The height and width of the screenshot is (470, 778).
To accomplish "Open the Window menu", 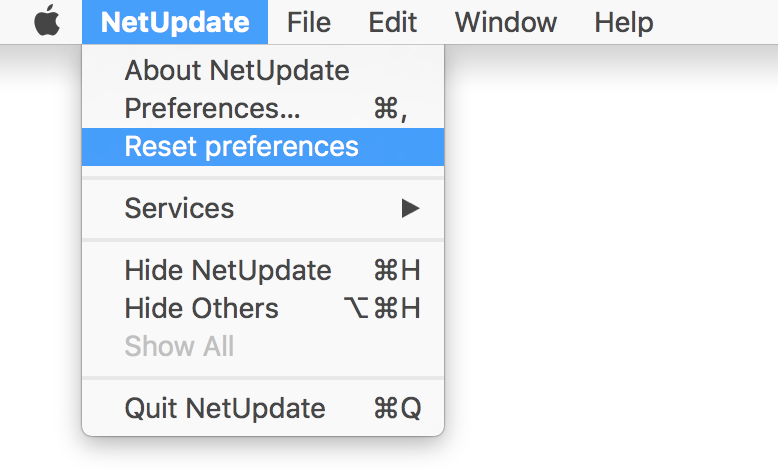I will click(506, 22).
